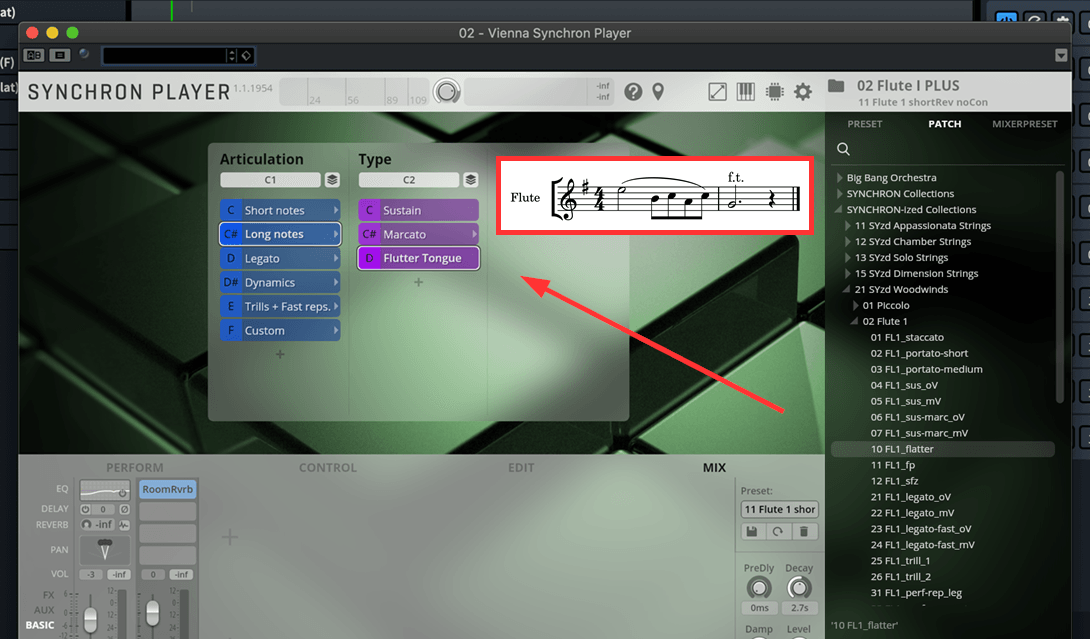1090x639 pixels.
Task: Click the list view icon in plugin toolbar
Action: click(60, 55)
